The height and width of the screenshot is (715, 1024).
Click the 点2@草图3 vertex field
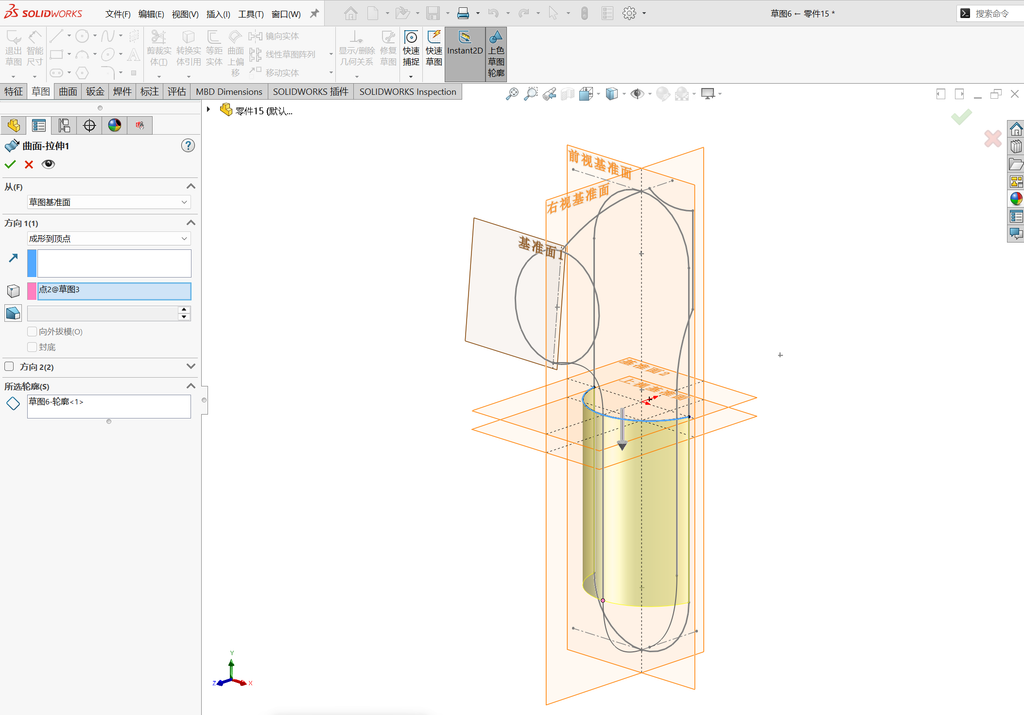pos(114,291)
